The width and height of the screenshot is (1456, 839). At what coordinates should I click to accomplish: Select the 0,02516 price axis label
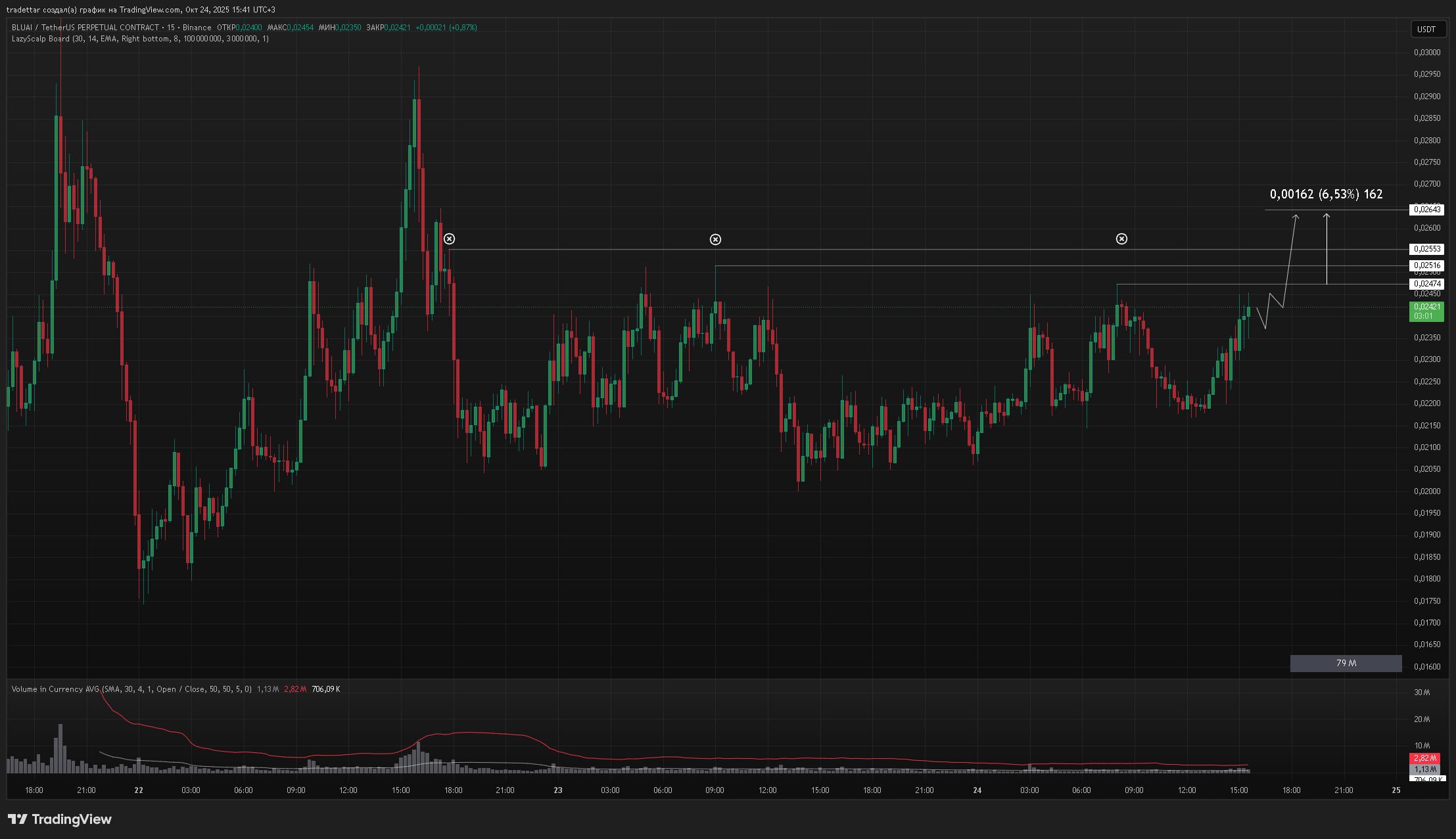(x=1426, y=265)
